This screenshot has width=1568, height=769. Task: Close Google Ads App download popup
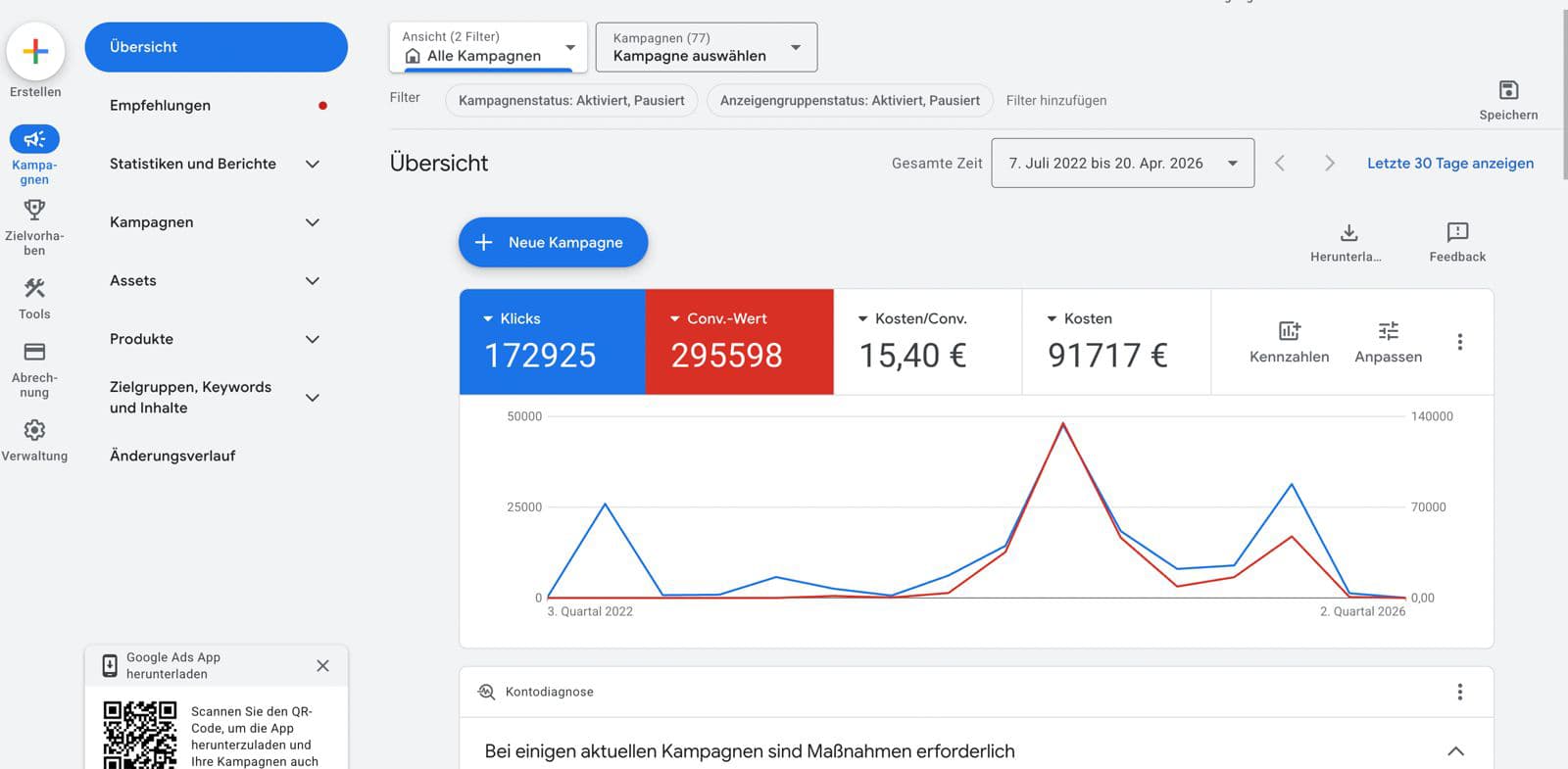[322, 666]
